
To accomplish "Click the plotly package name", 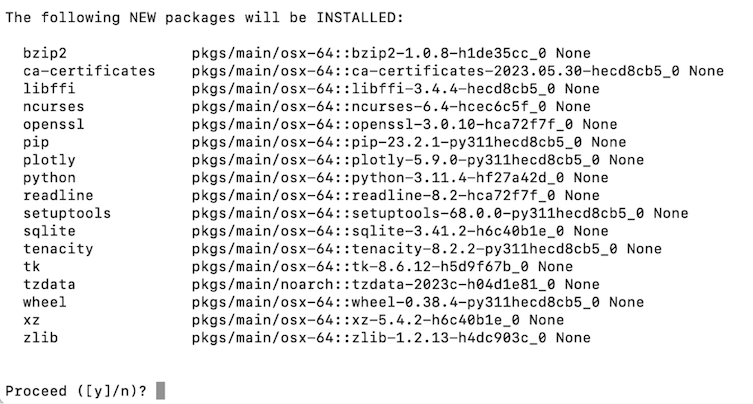I will (x=48, y=160).
